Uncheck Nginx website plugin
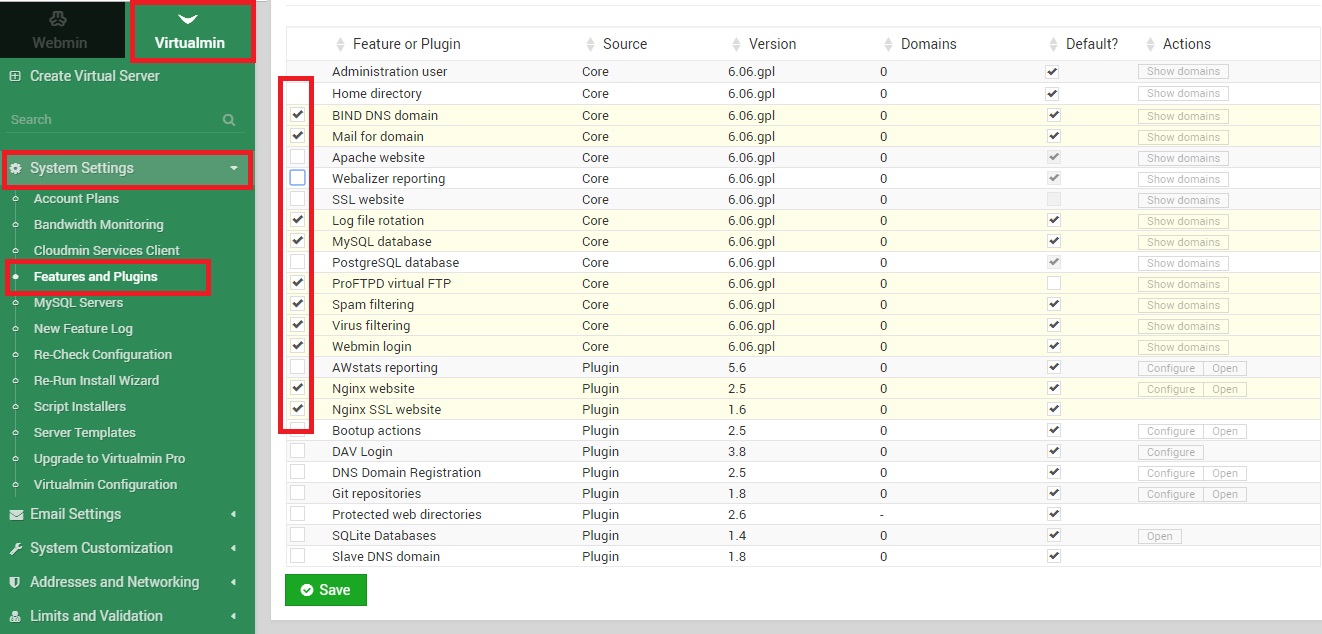 point(297,388)
